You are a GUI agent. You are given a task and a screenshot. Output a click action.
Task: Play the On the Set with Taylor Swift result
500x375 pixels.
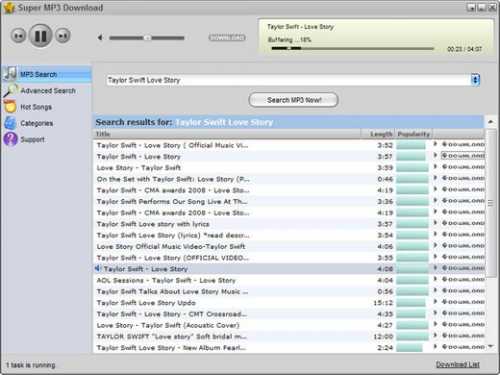pyautogui.click(x=435, y=178)
